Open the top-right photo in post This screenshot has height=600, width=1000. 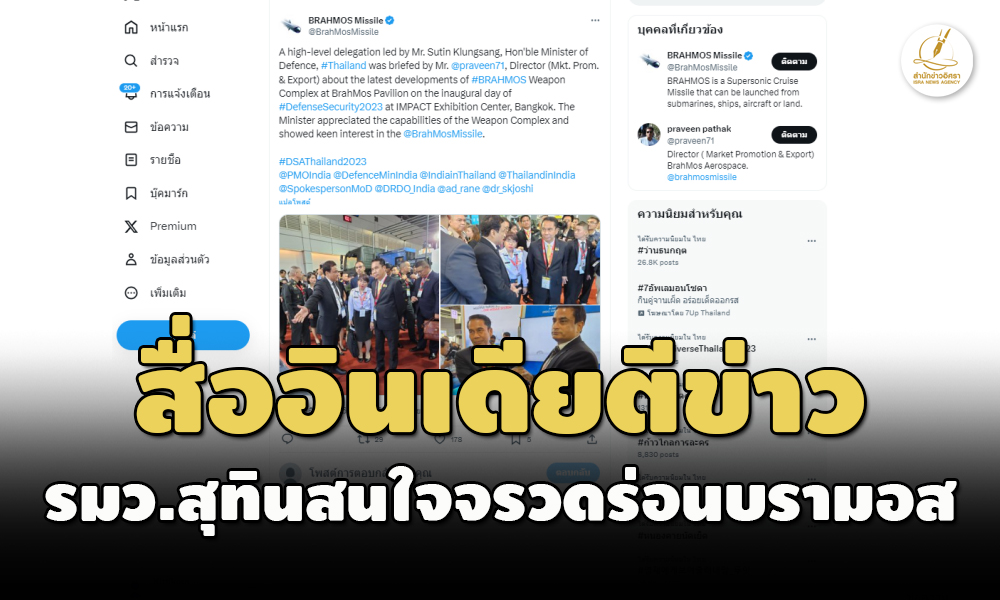tap(520, 259)
